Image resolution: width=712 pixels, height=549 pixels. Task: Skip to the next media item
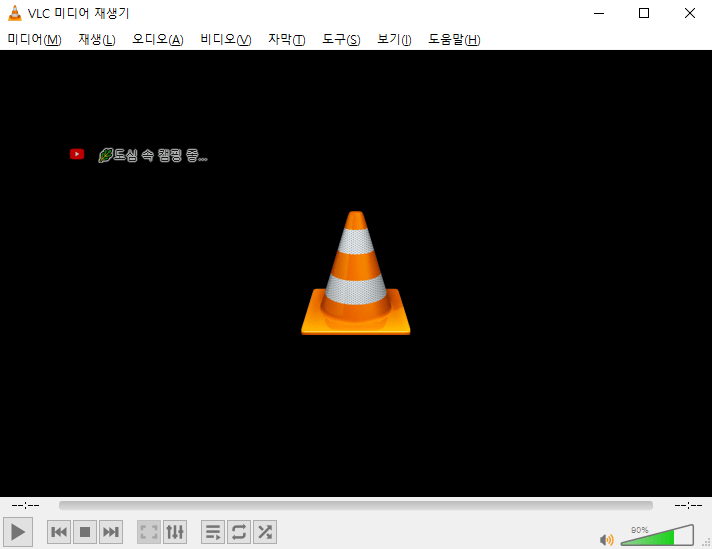111,532
